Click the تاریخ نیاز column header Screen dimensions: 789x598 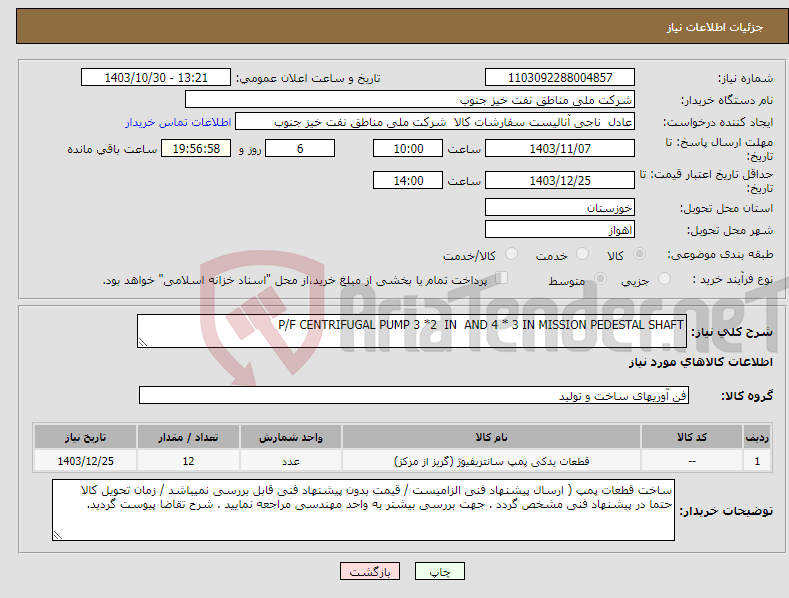point(86,437)
